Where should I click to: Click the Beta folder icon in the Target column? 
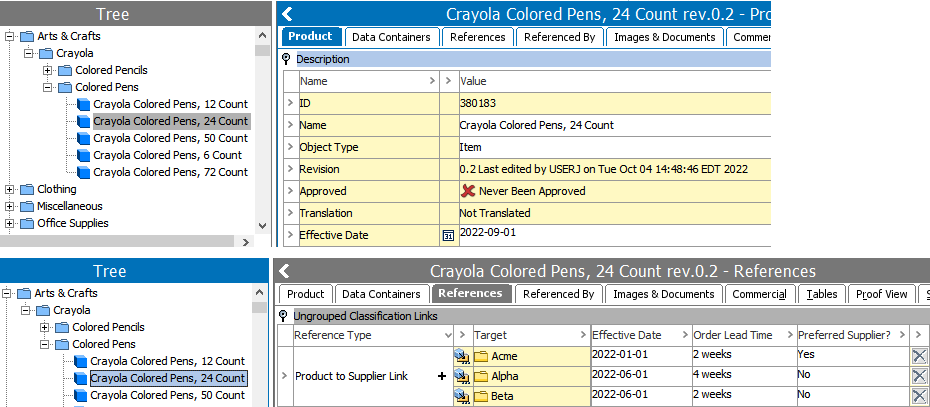pyautogui.click(x=480, y=396)
